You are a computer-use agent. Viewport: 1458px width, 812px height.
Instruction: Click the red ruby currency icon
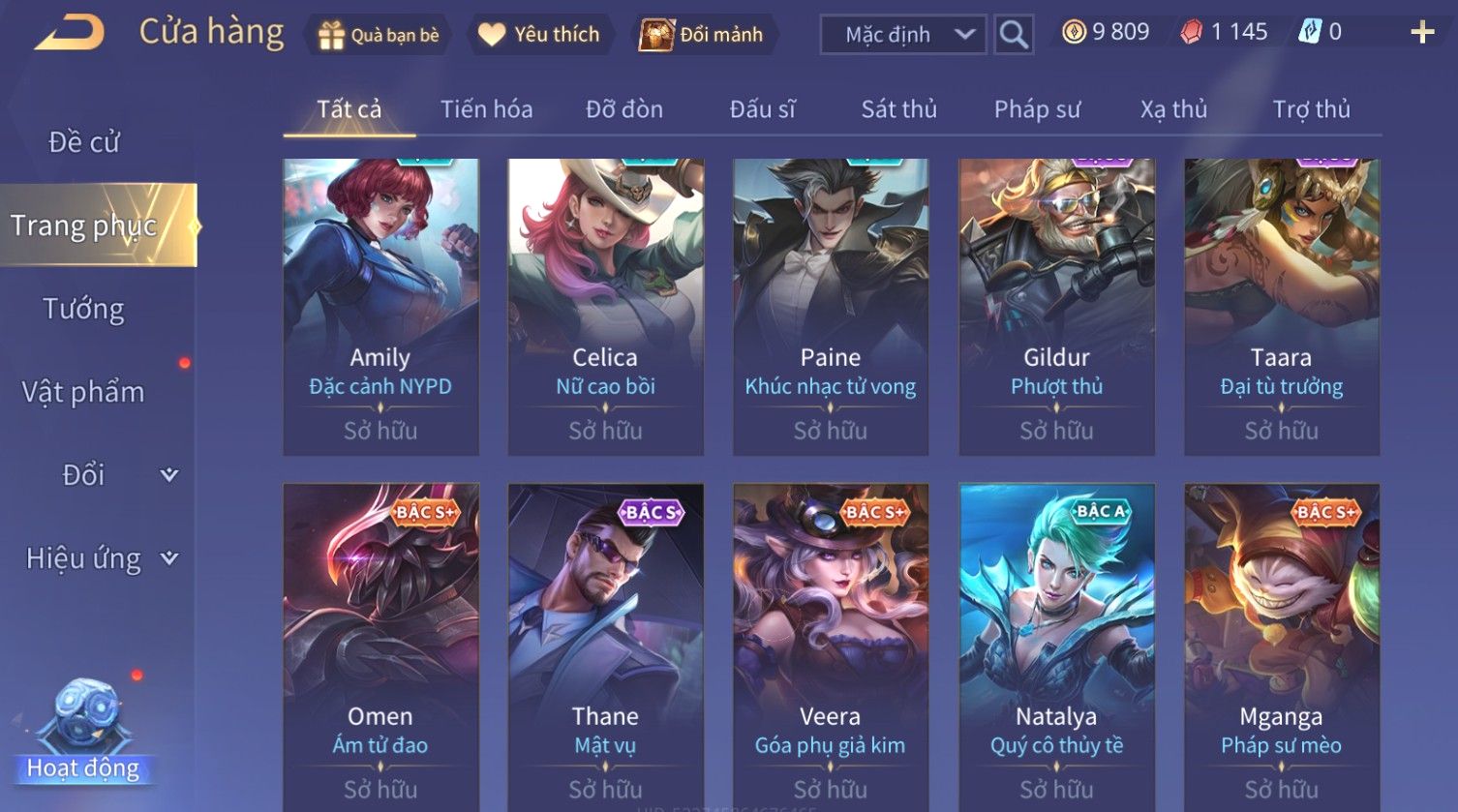[1191, 32]
